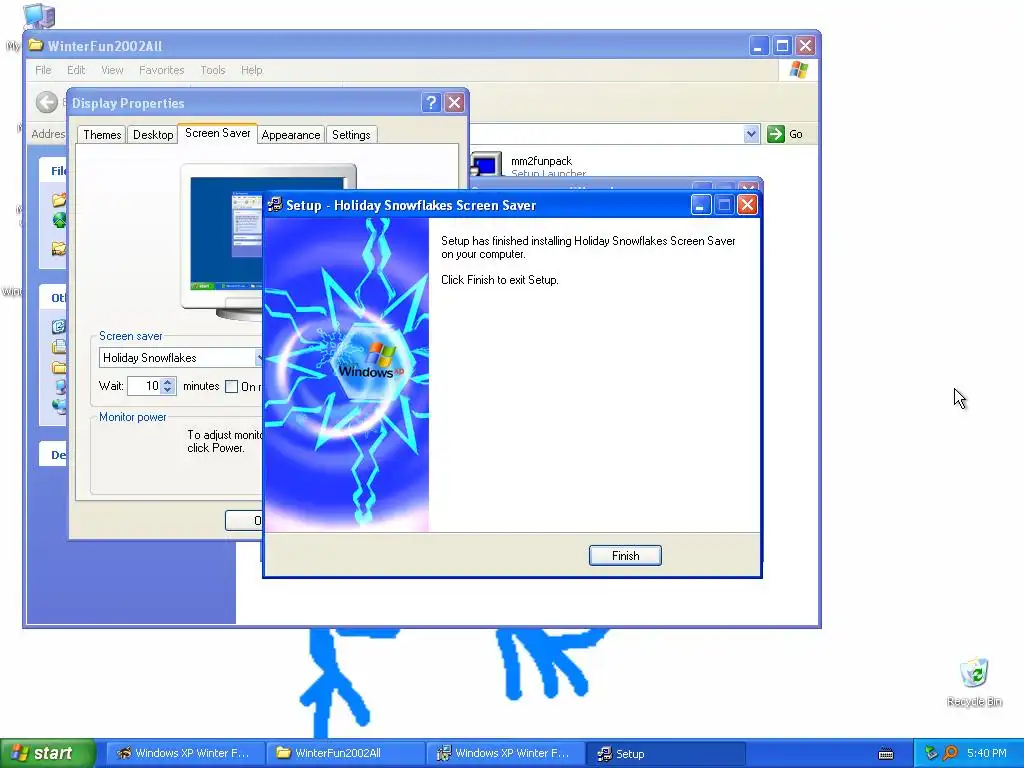Click the question mark help button in Display Properties
The image size is (1024, 768).
click(x=430, y=103)
